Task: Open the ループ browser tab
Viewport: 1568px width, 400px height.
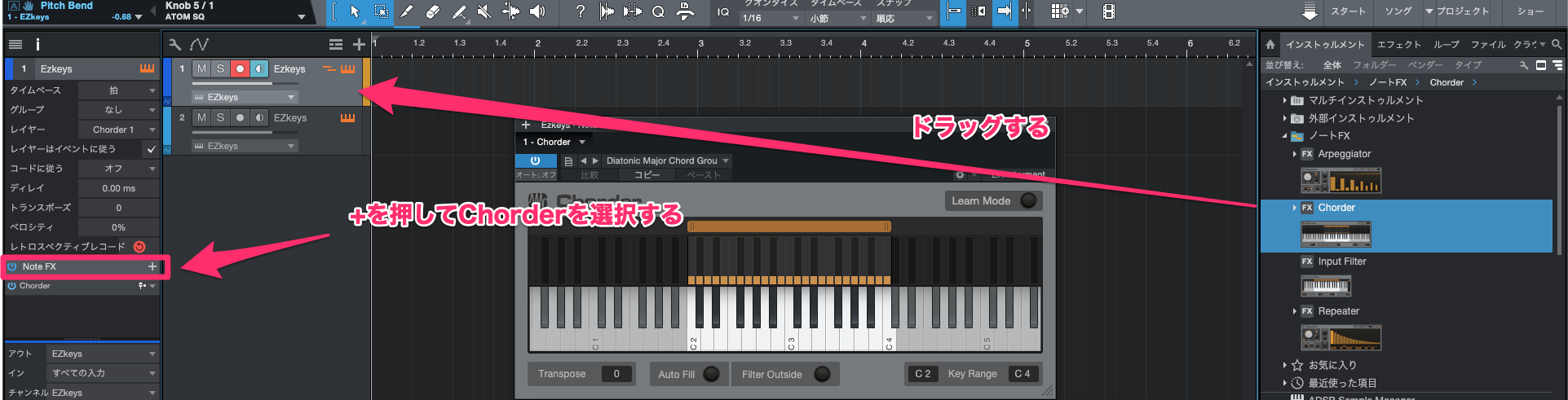Action: point(1446,45)
